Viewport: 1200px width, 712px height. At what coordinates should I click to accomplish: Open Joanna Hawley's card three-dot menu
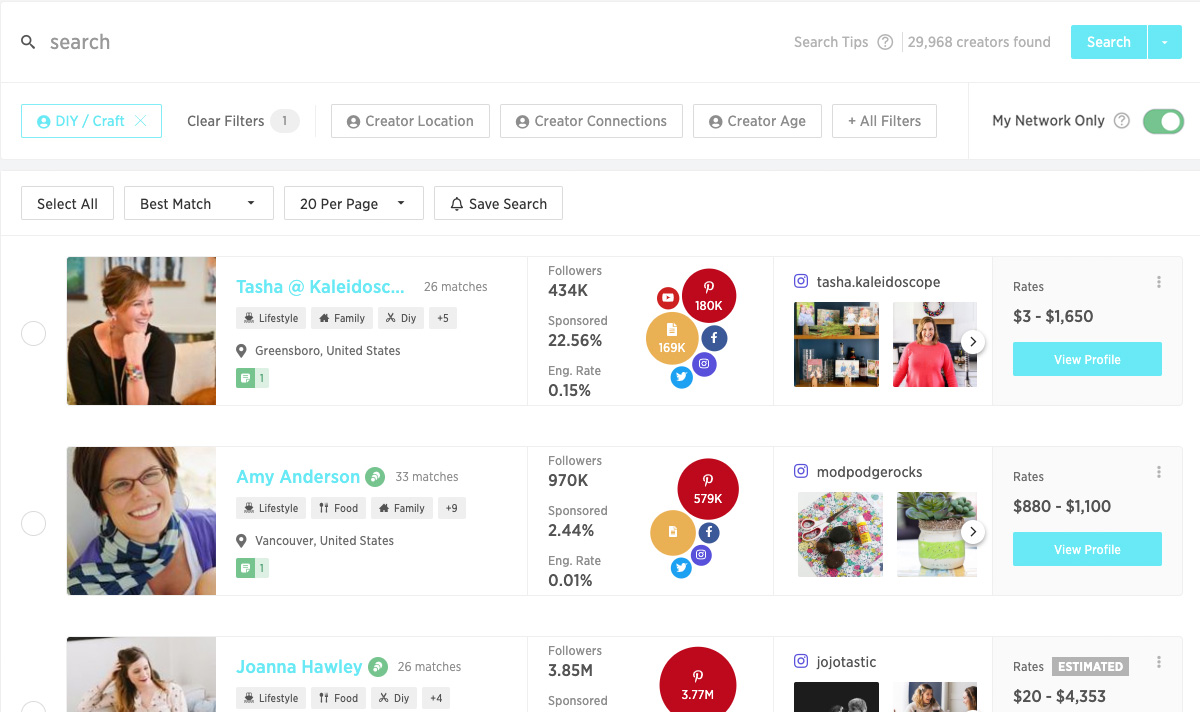(x=1159, y=662)
